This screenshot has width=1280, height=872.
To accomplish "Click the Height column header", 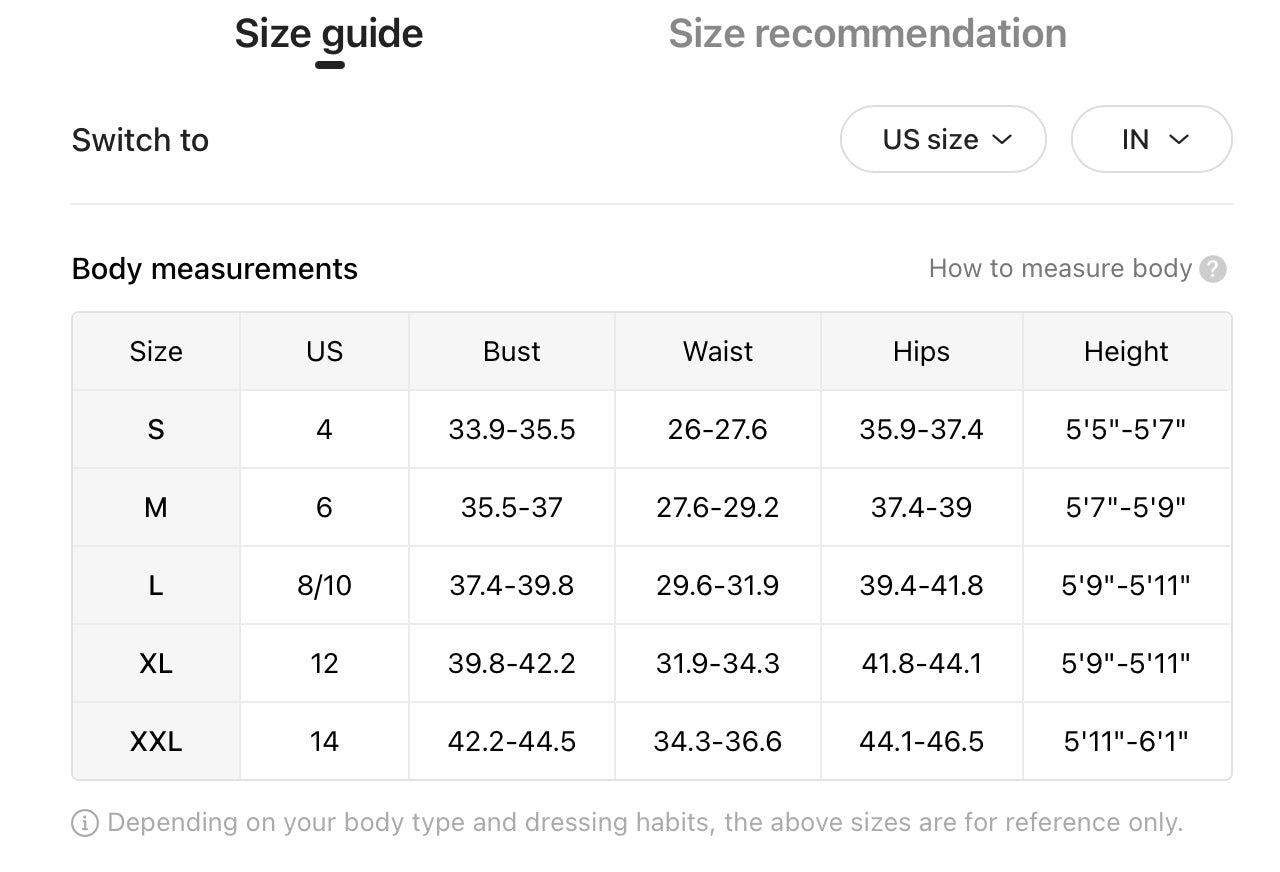I will [1126, 351].
